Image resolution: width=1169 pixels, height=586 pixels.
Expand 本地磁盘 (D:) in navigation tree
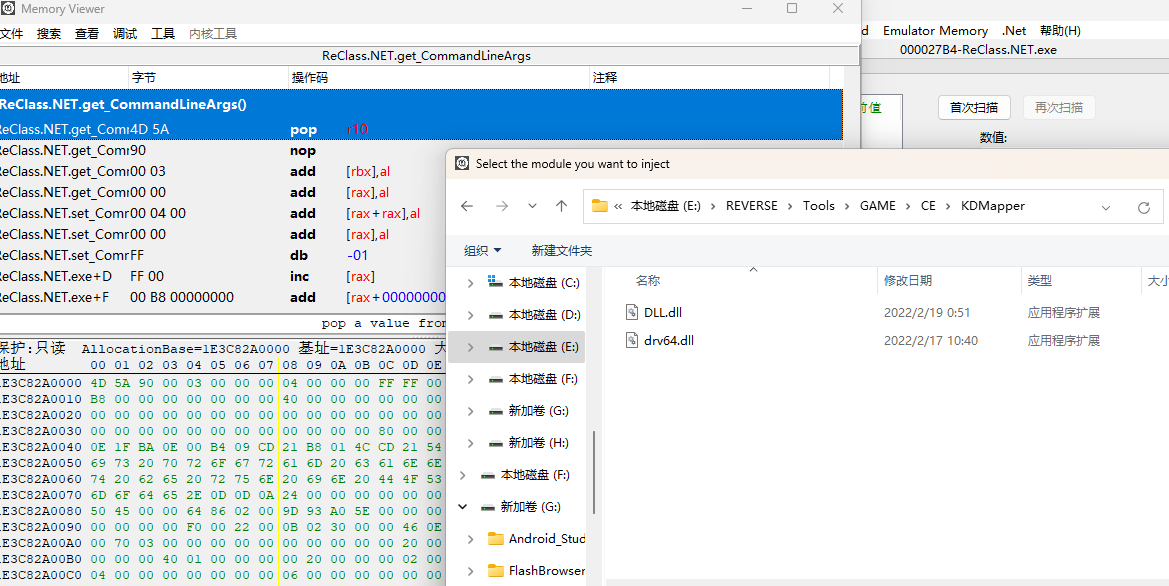tap(470, 315)
